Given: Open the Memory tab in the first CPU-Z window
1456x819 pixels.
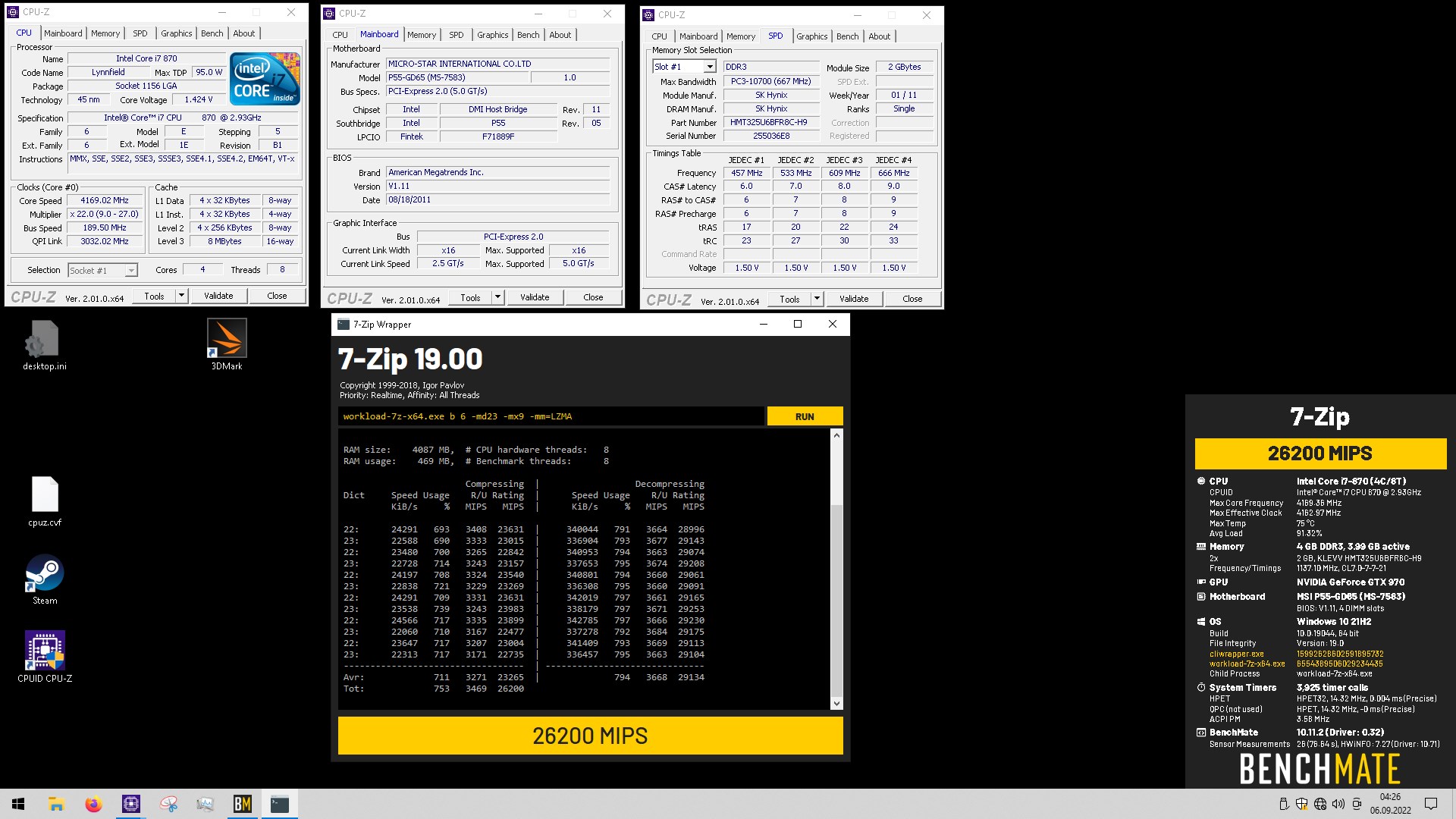Looking at the screenshot, I should pos(105,33).
